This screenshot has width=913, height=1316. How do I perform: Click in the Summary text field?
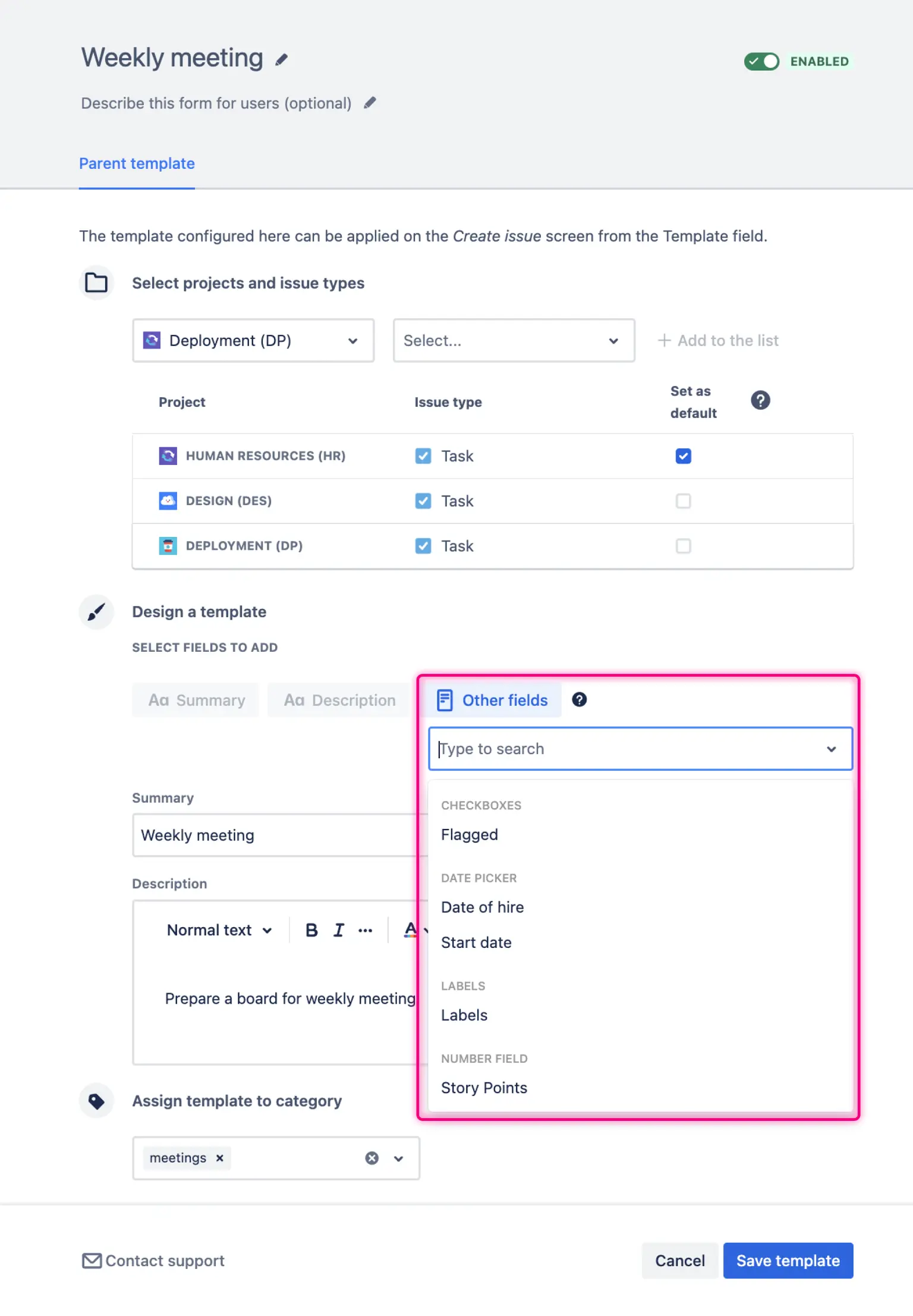(x=273, y=836)
